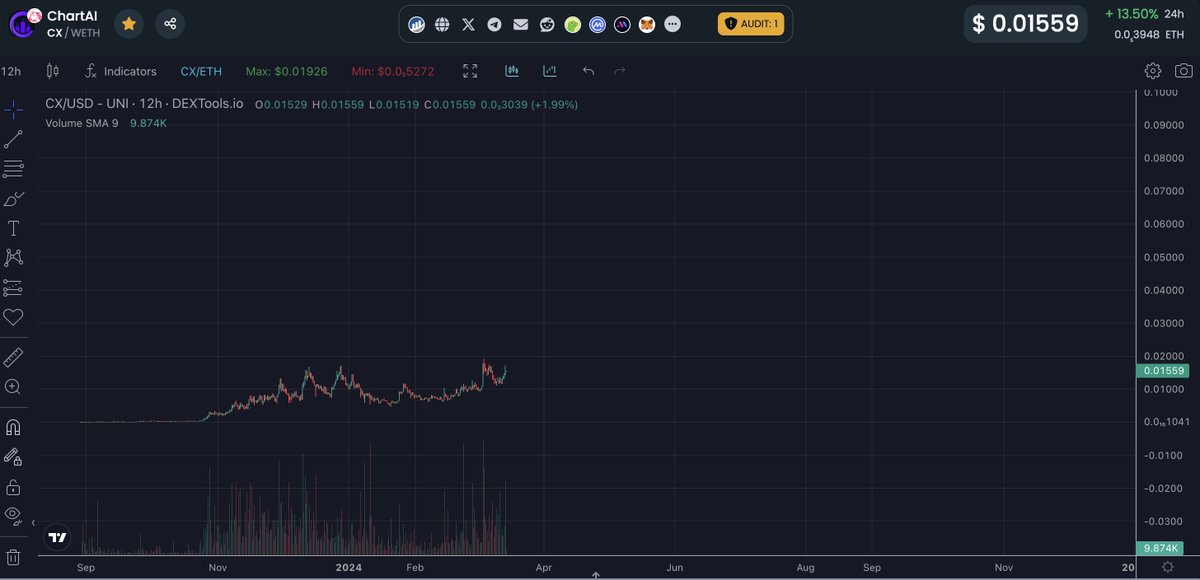Toggle fullscreen chart mode
Viewport: 1200px width, 580px height.
471,71
